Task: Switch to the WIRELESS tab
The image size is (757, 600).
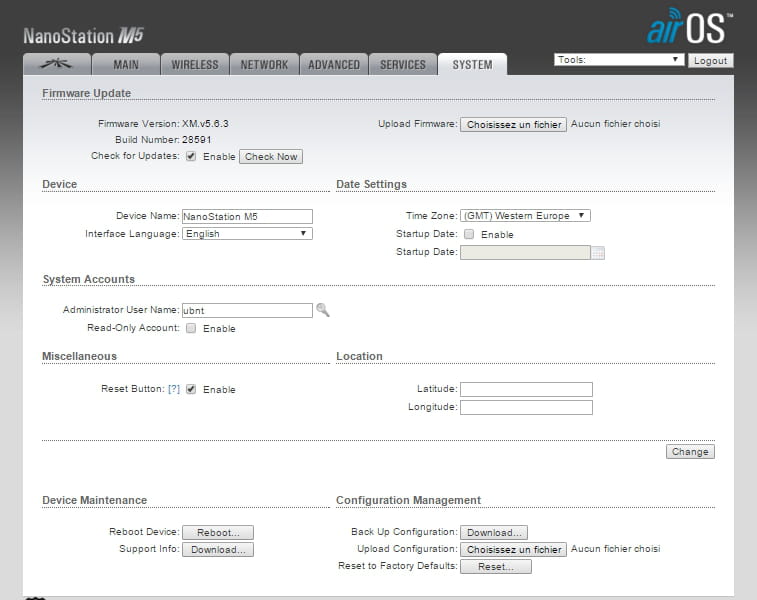Action: point(195,64)
